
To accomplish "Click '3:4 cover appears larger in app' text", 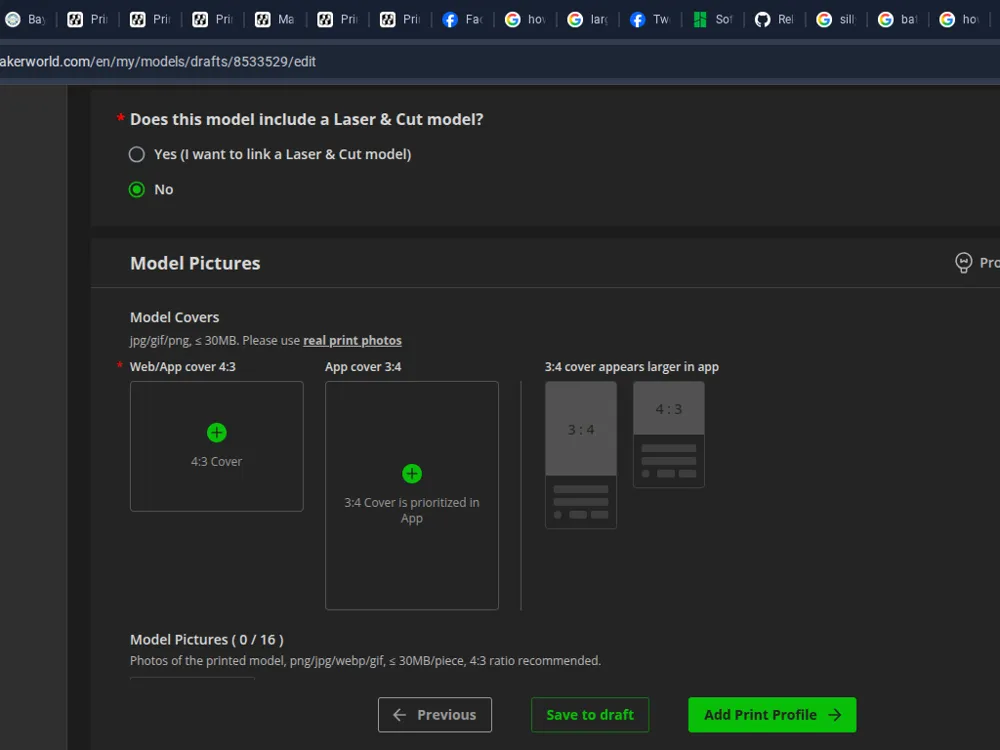I will tap(631, 367).
